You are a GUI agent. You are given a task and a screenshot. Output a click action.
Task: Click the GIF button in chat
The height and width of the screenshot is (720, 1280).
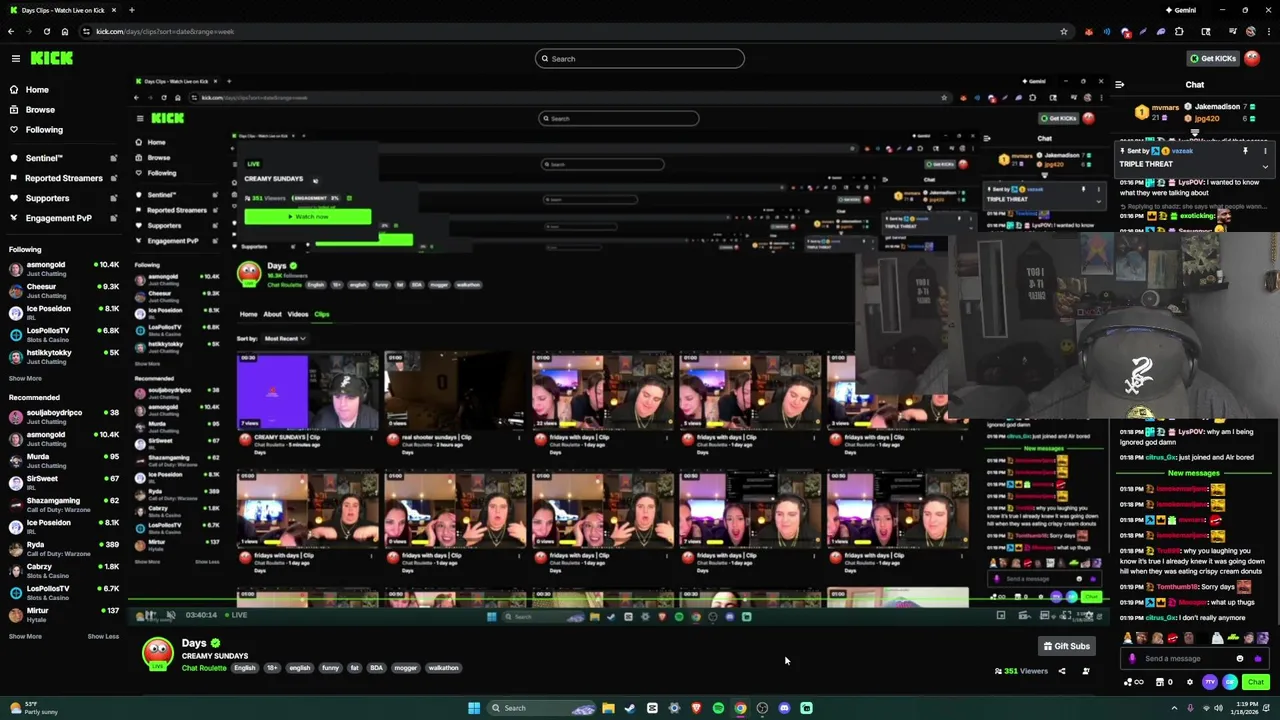click(1230, 682)
